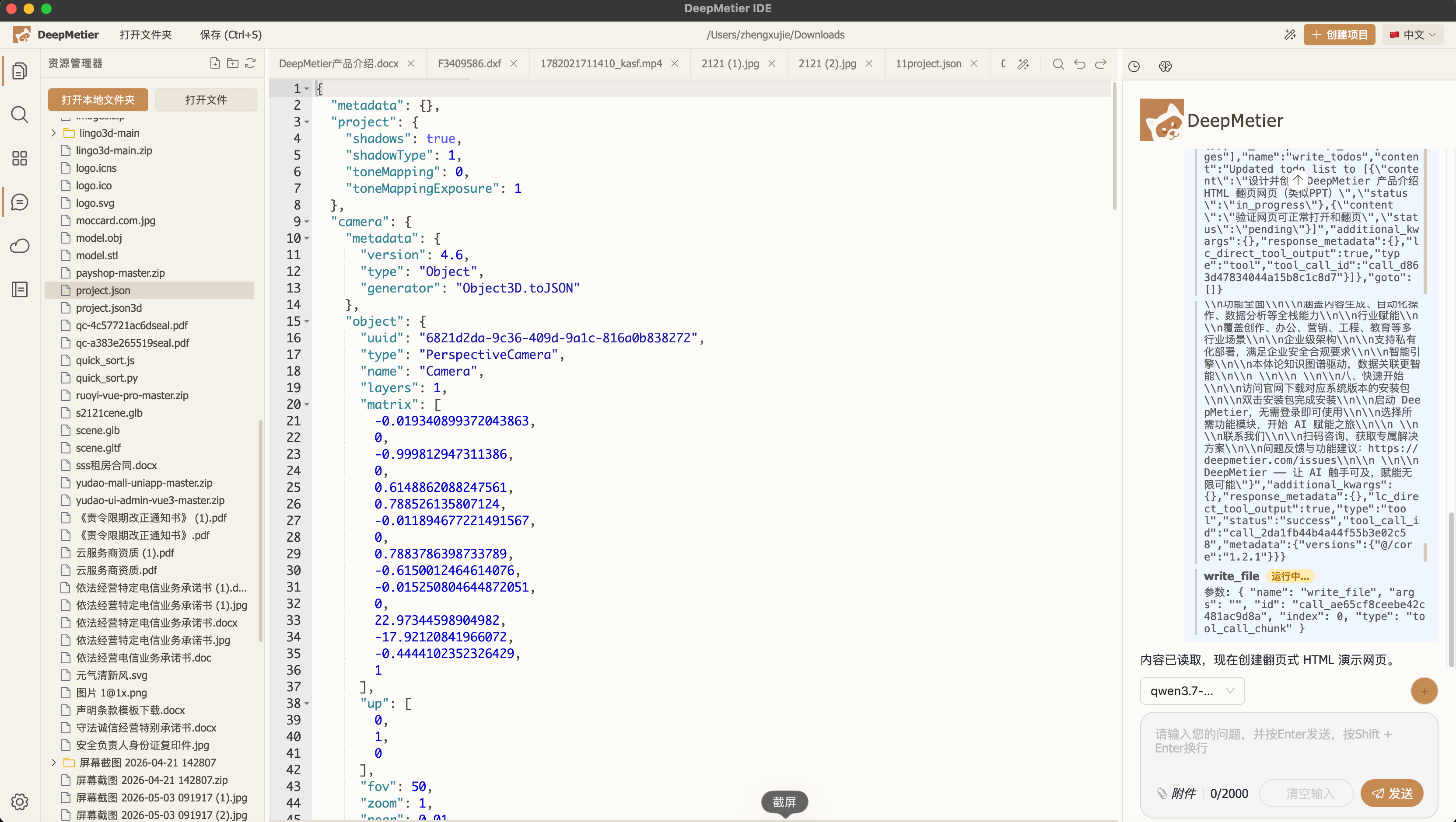Close the 1782021711410_kasf.mp4 tab

[674, 63]
